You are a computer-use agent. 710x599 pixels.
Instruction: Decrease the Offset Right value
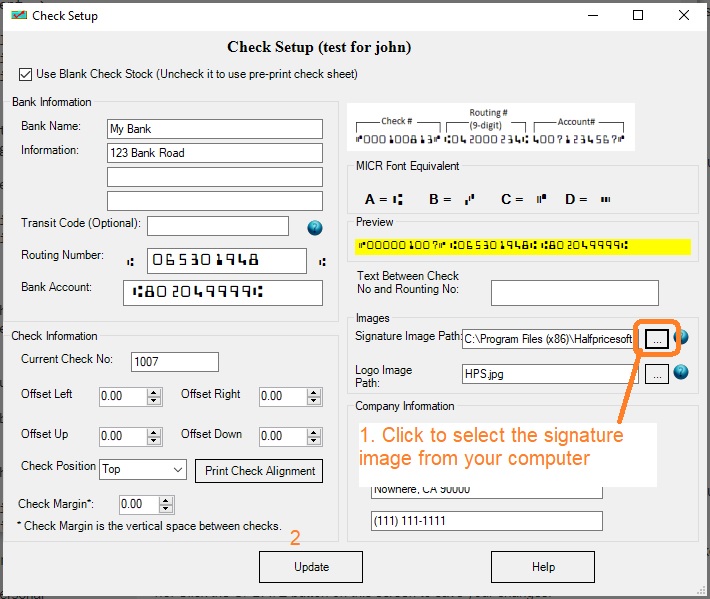click(x=314, y=401)
